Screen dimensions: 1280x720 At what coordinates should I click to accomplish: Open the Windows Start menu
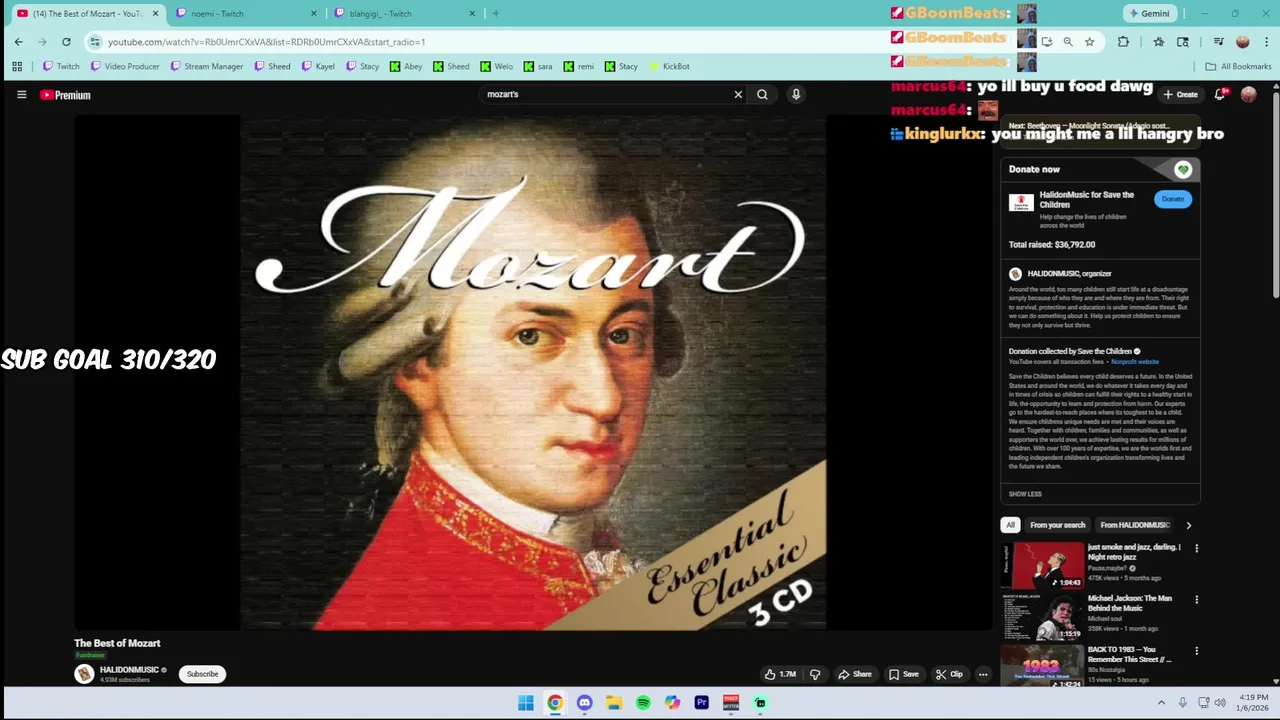[525, 703]
